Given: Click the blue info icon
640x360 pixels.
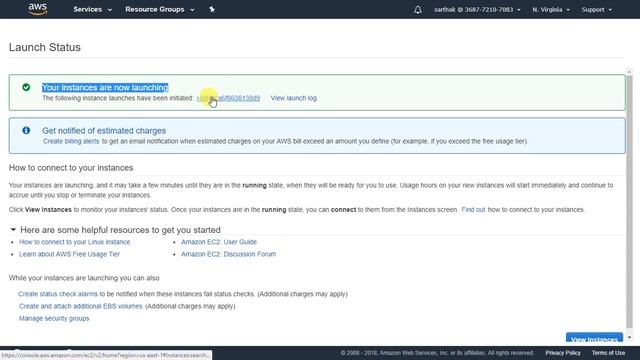Looking at the screenshot, I should coord(26,130).
